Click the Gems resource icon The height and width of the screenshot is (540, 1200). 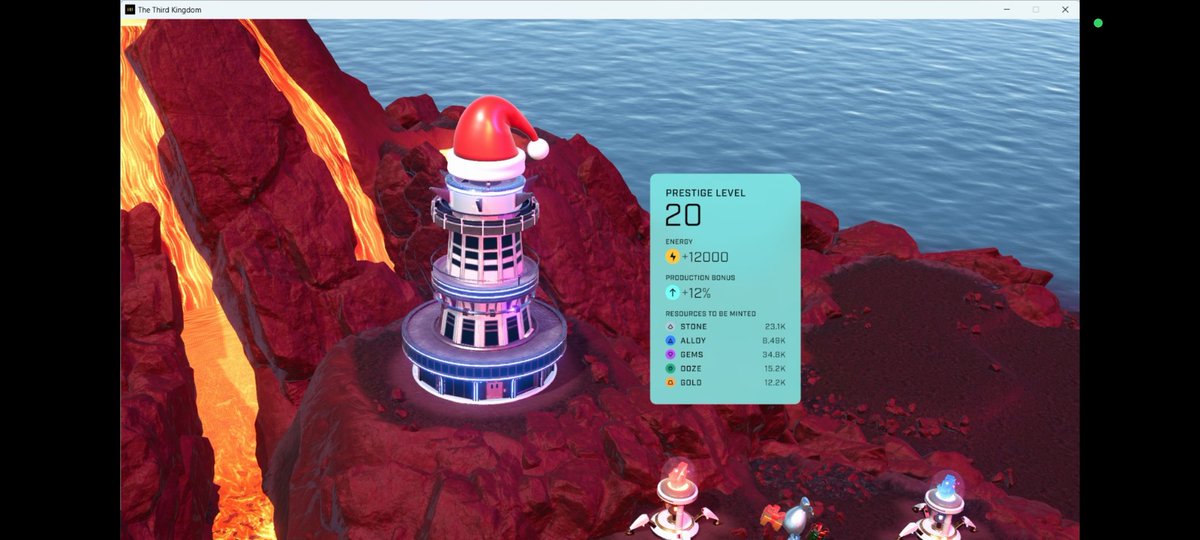[670, 355]
